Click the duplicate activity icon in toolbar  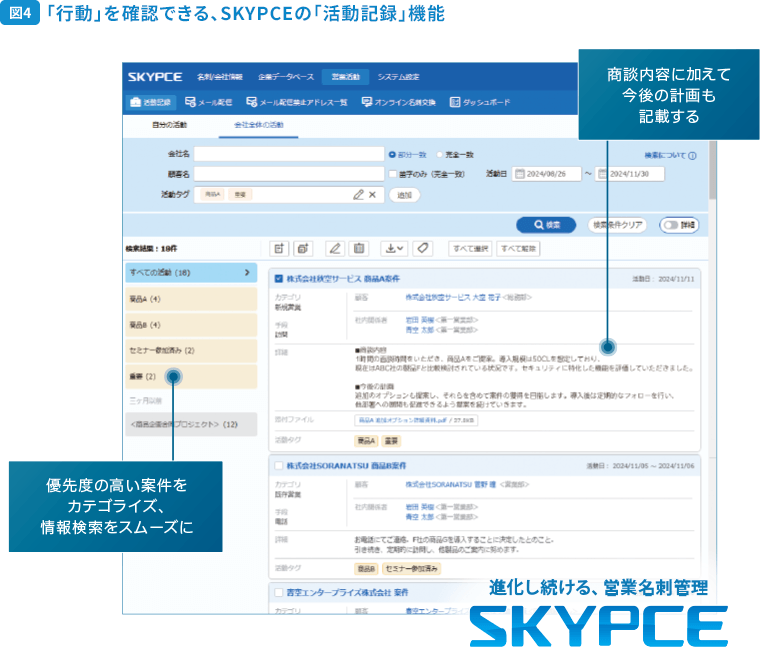tap(304, 248)
